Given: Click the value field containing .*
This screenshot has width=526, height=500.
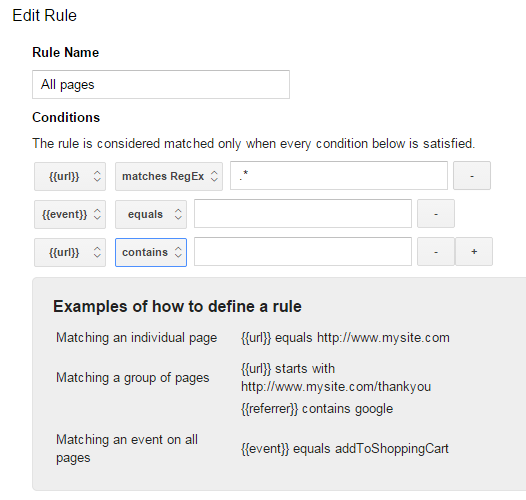Looking at the screenshot, I should pos(339,176).
